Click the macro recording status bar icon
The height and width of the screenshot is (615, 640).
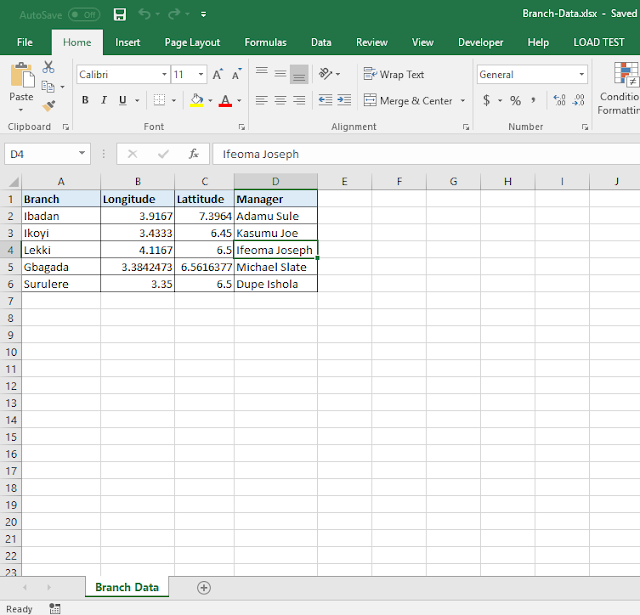[x=55, y=608]
